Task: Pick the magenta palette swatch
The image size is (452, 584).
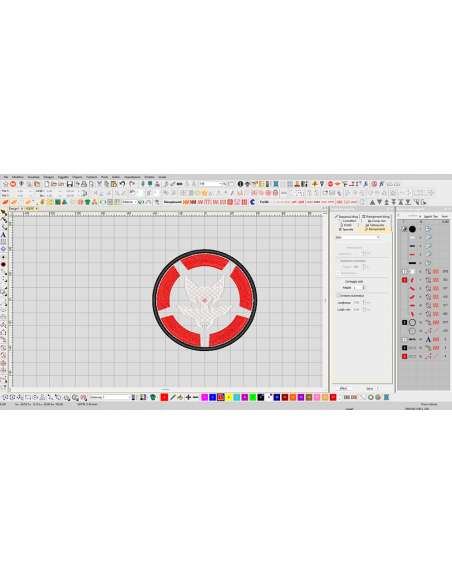Action: click(x=204, y=397)
